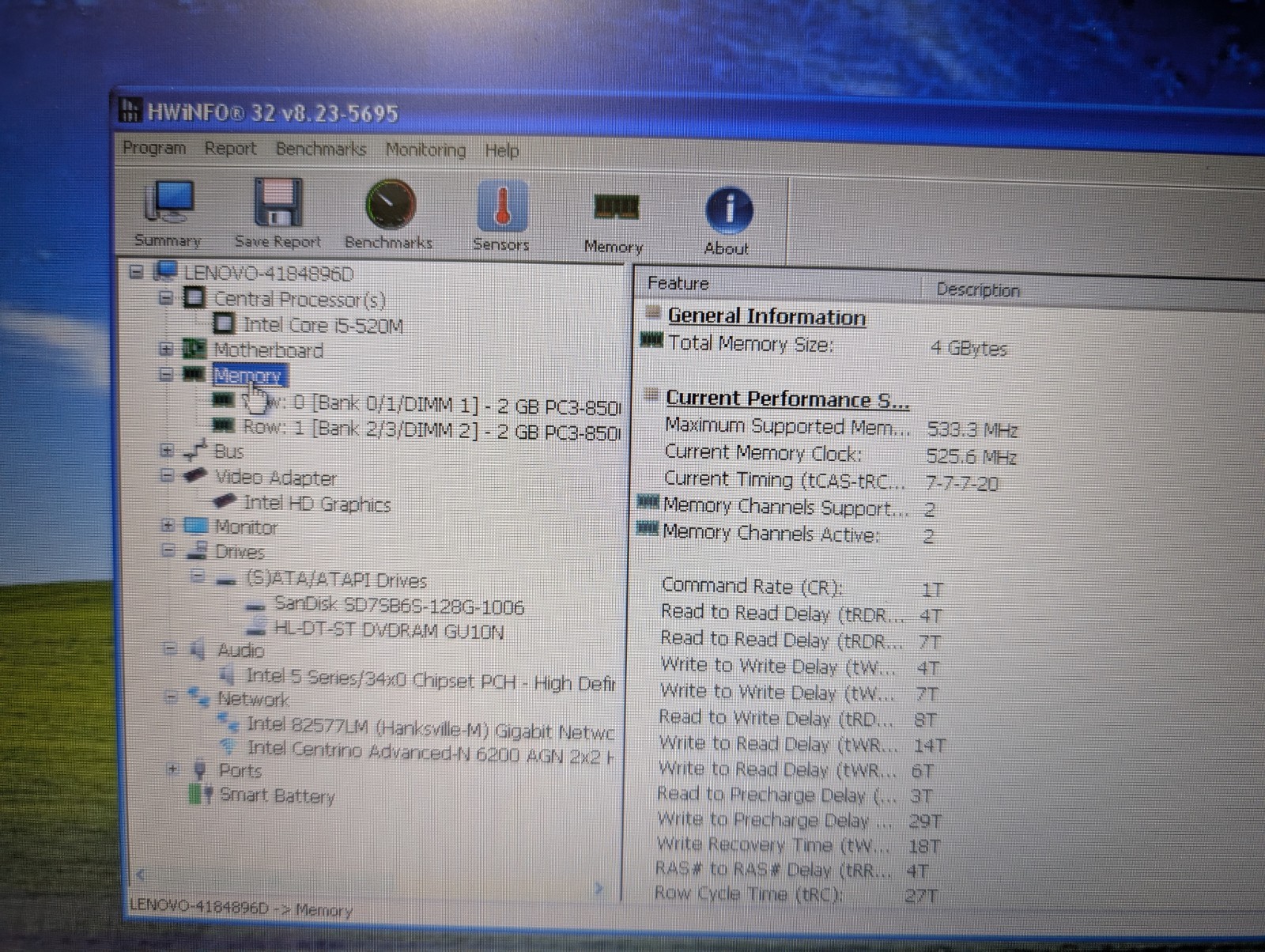Select the Command Rate (CR) row

click(x=802, y=587)
